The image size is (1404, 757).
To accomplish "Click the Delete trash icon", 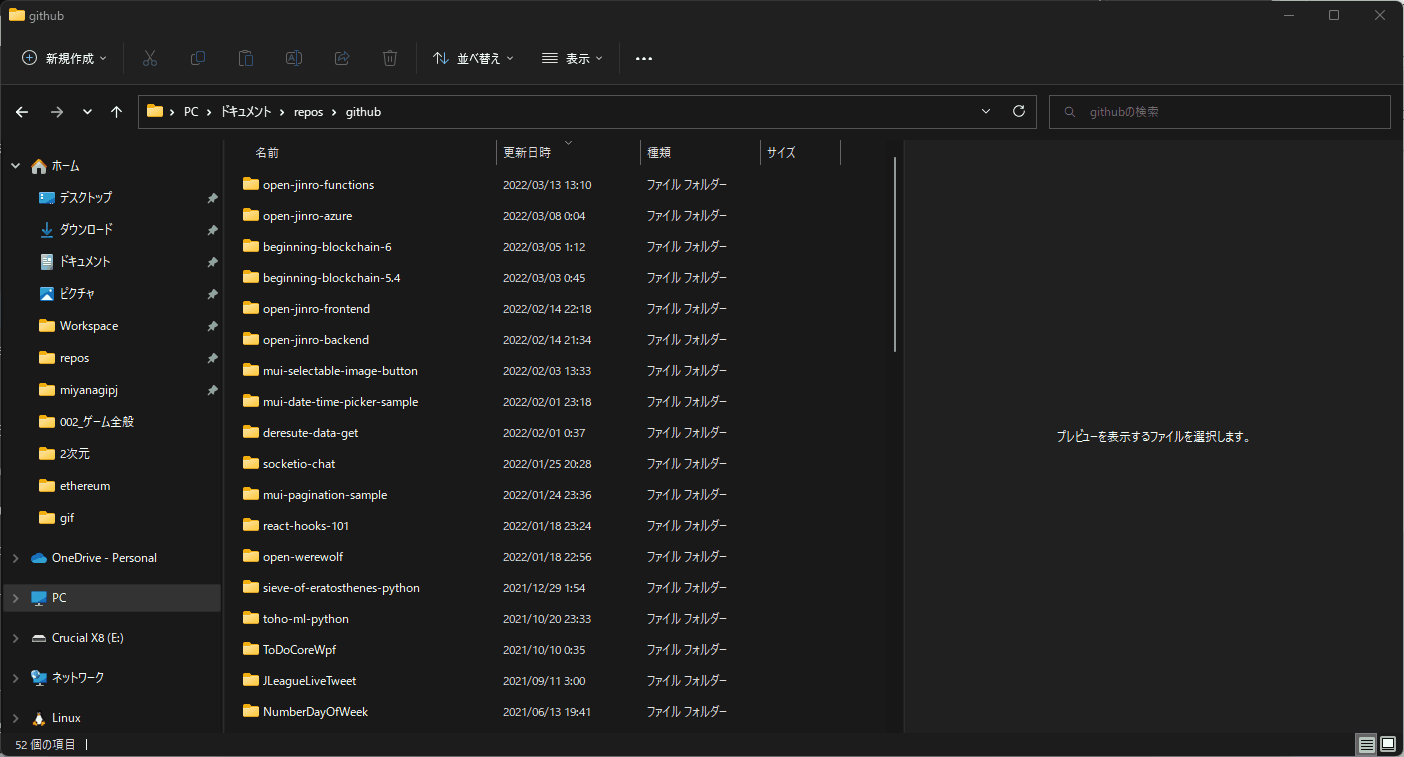I will point(390,58).
